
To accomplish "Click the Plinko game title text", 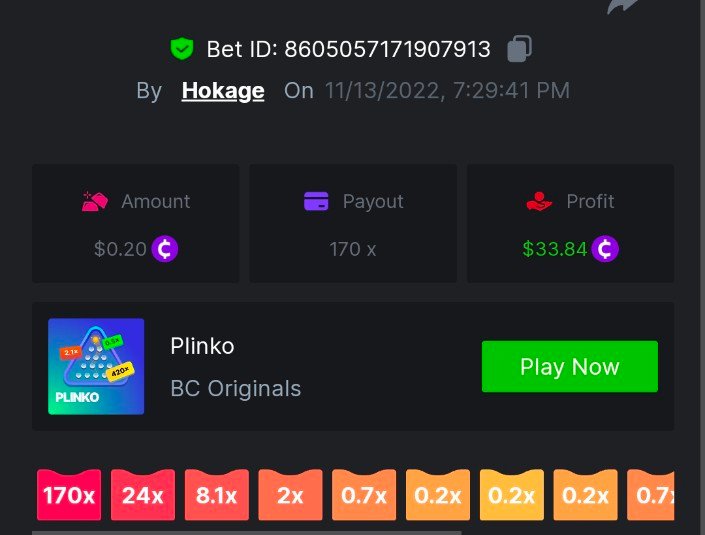I will pyautogui.click(x=202, y=346).
